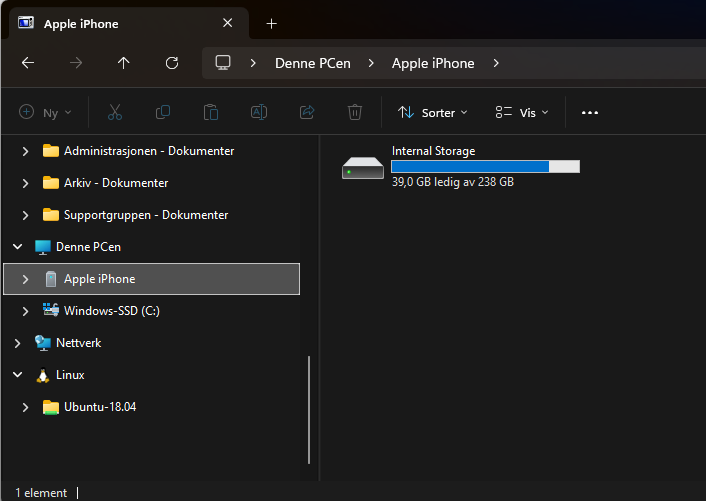
Task: Open the Sorter sort dropdown
Action: pyautogui.click(x=433, y=113)
